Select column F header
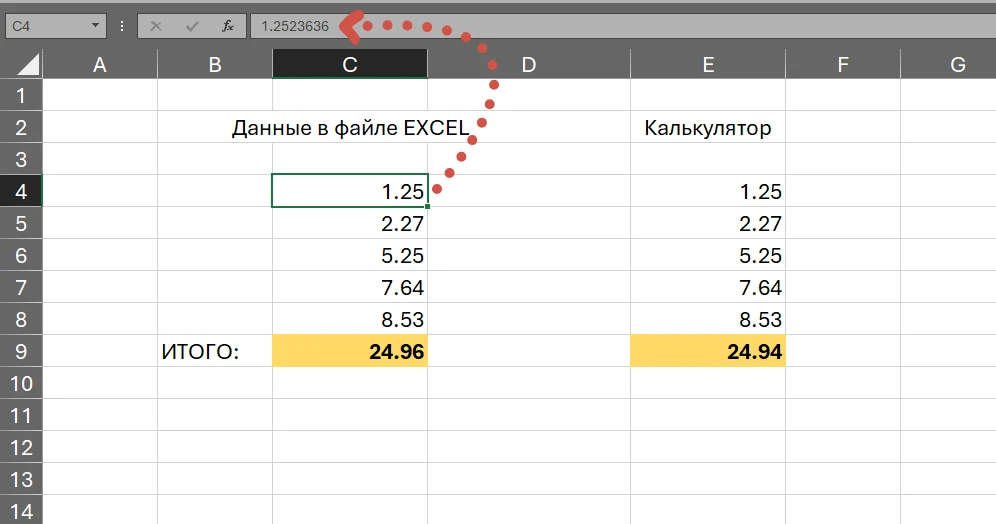The width and height of the screenshot is (996, 524). click(843, 64)
